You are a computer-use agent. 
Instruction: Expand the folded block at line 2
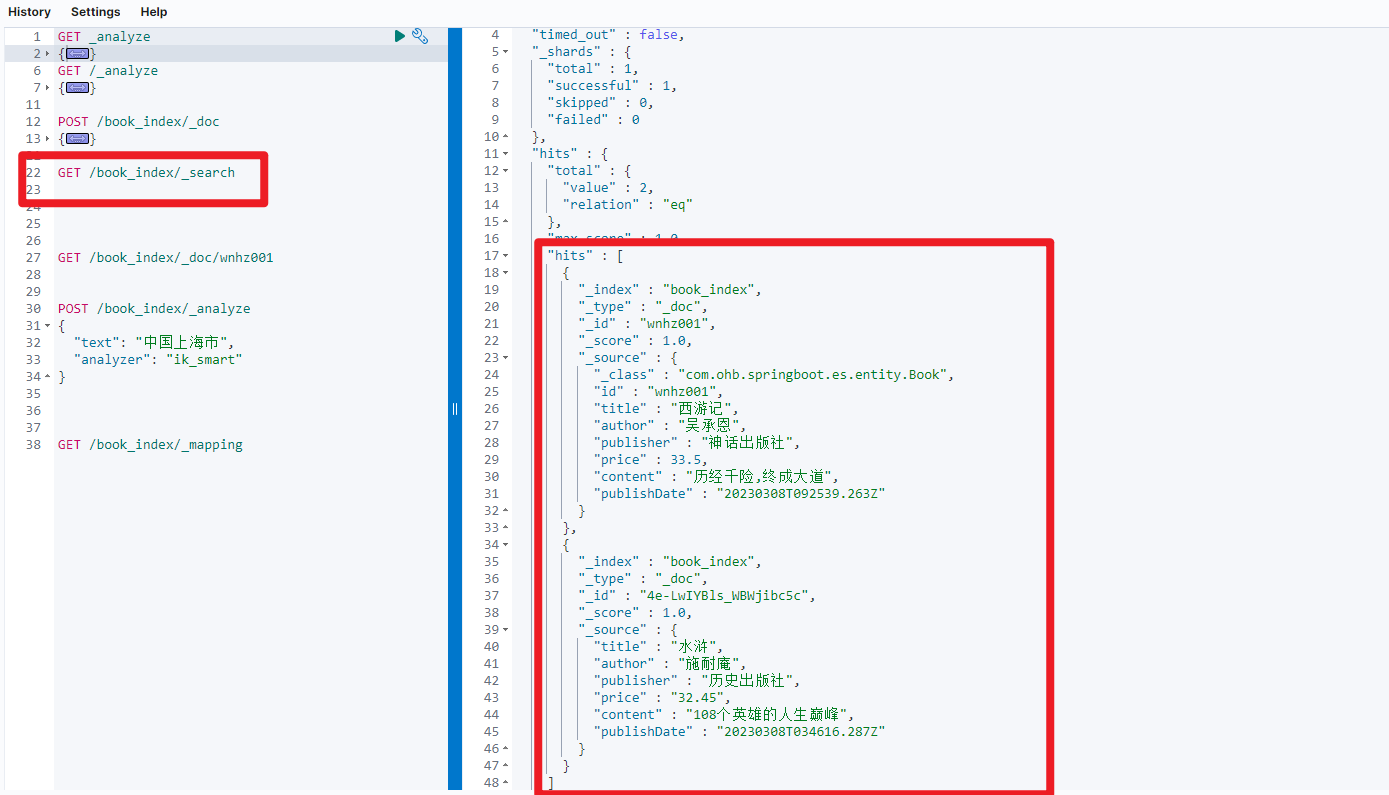click(48, 53)
